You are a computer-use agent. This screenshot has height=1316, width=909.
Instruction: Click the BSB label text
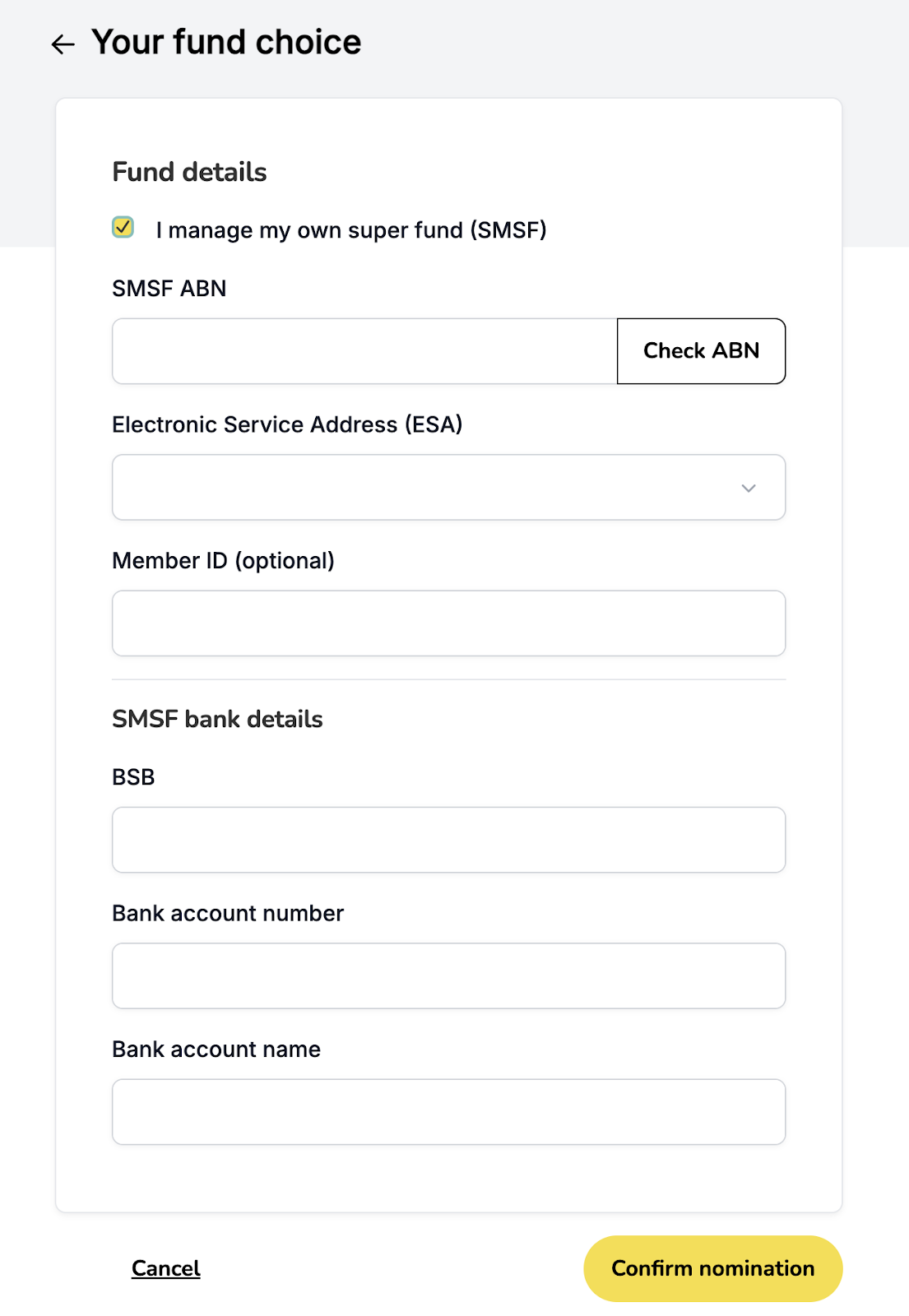pos(133,777)
